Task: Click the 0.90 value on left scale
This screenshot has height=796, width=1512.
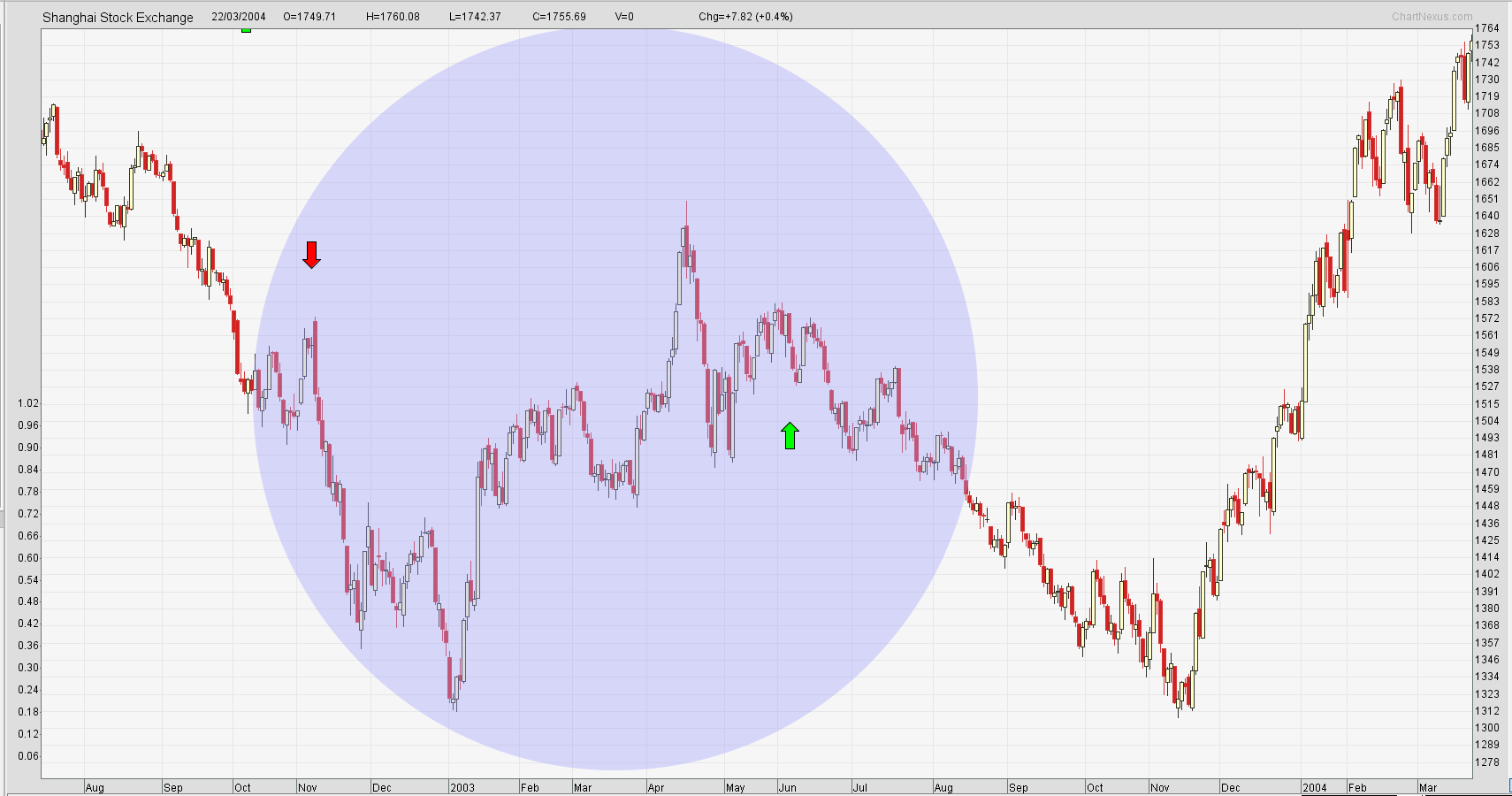Action: (28, 448)
